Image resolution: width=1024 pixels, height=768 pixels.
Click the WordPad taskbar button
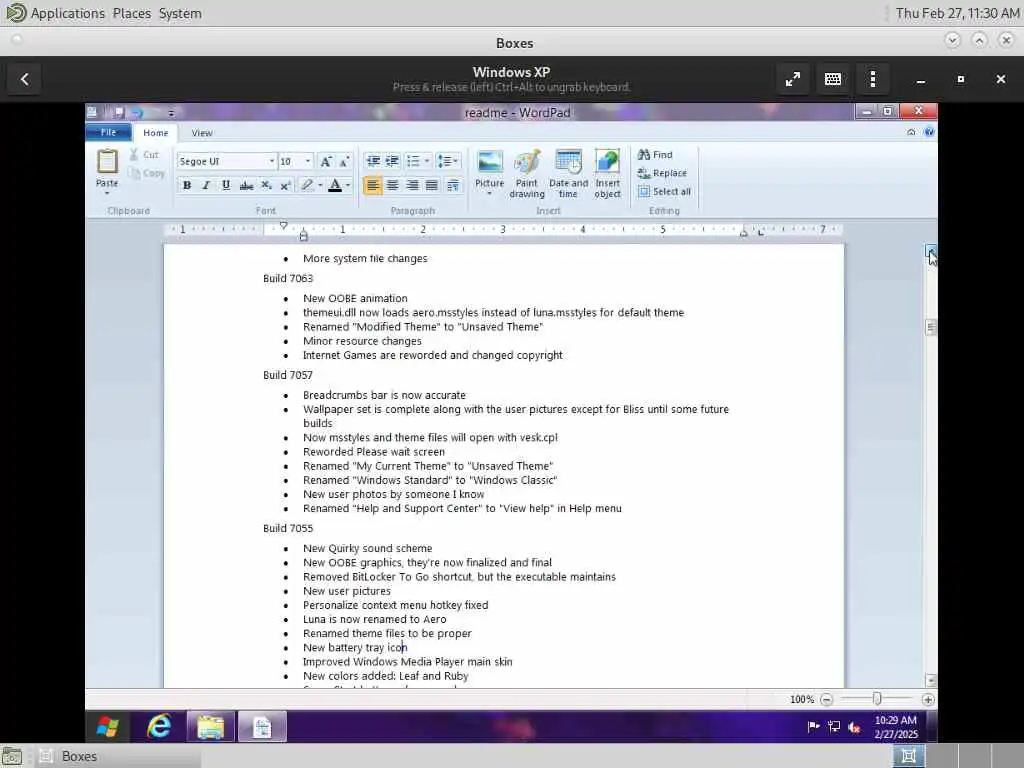(x=262, y=726)
